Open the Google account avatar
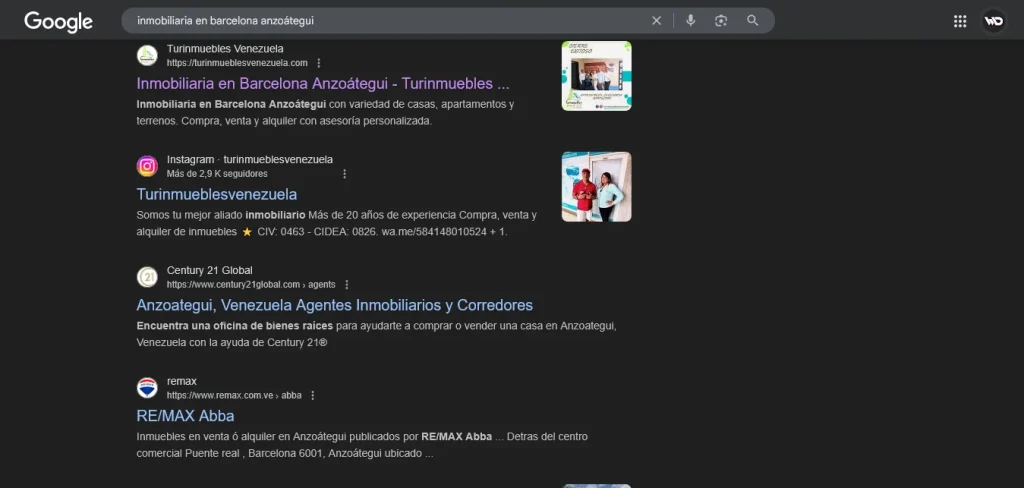Screen dimensions: 1024x488 point(994,22)
